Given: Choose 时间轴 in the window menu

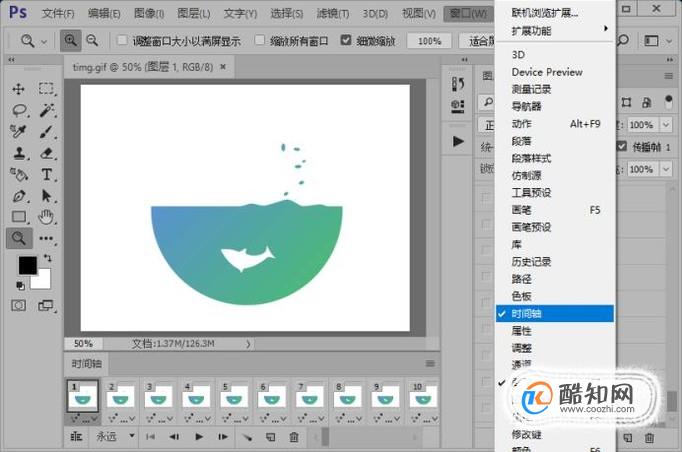Looking at the screenshot, I should (555, 314).
